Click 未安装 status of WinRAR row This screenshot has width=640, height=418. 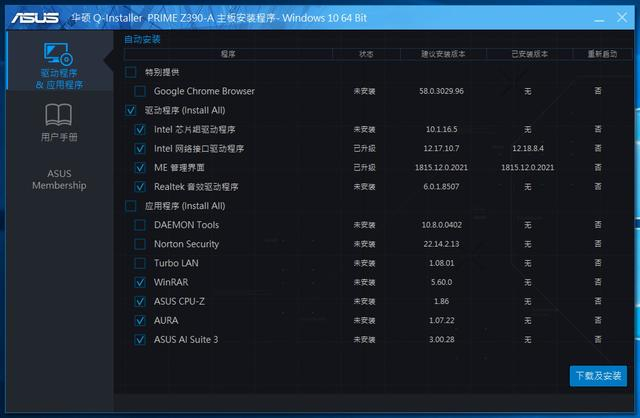(364, 282)
